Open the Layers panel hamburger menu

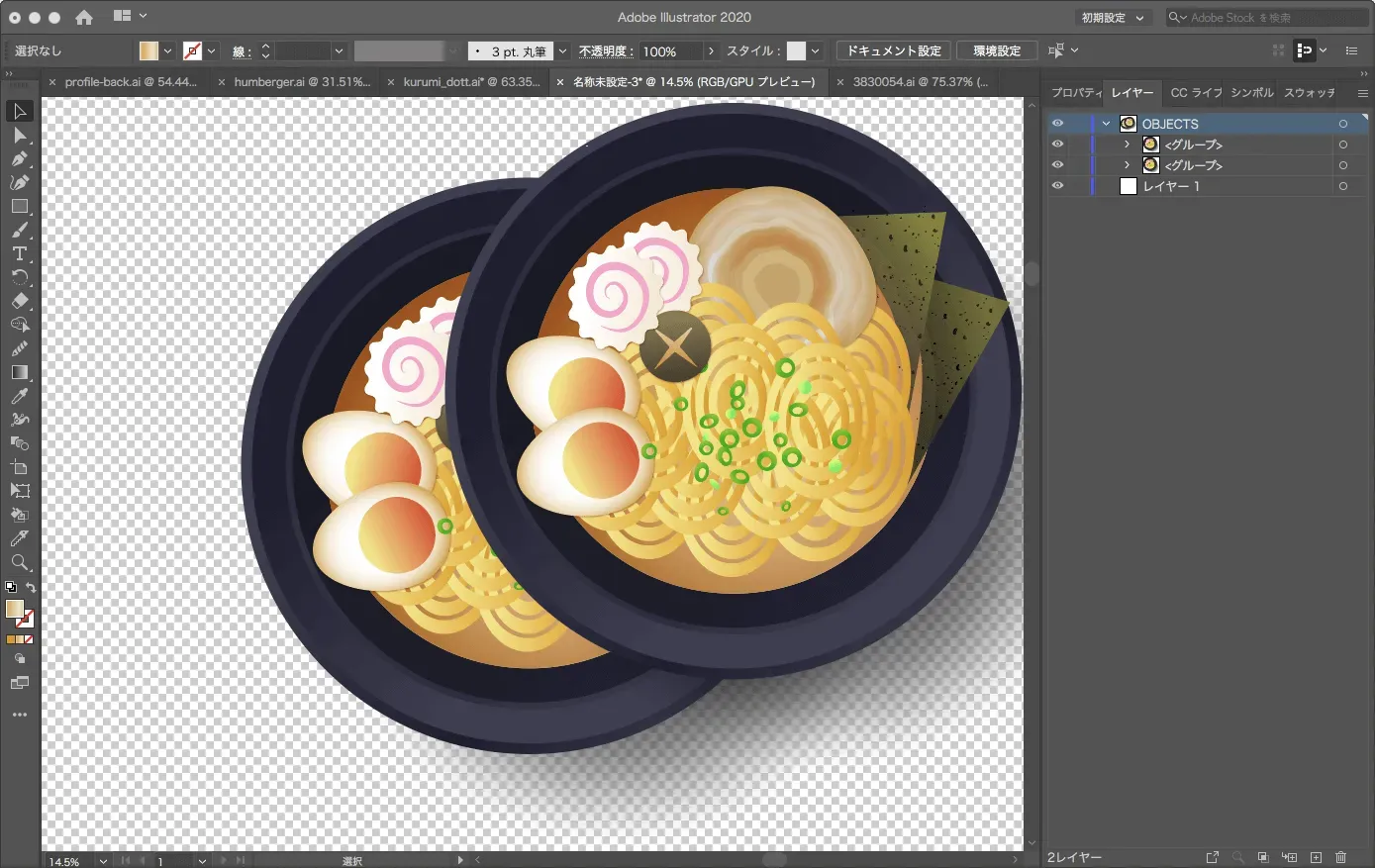tap(1362, 93)
